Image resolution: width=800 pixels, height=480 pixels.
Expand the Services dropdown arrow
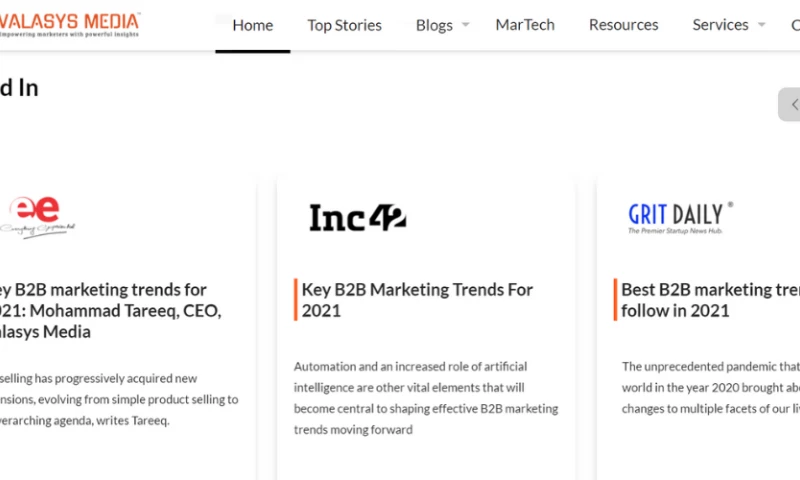[x=762, y=25]
